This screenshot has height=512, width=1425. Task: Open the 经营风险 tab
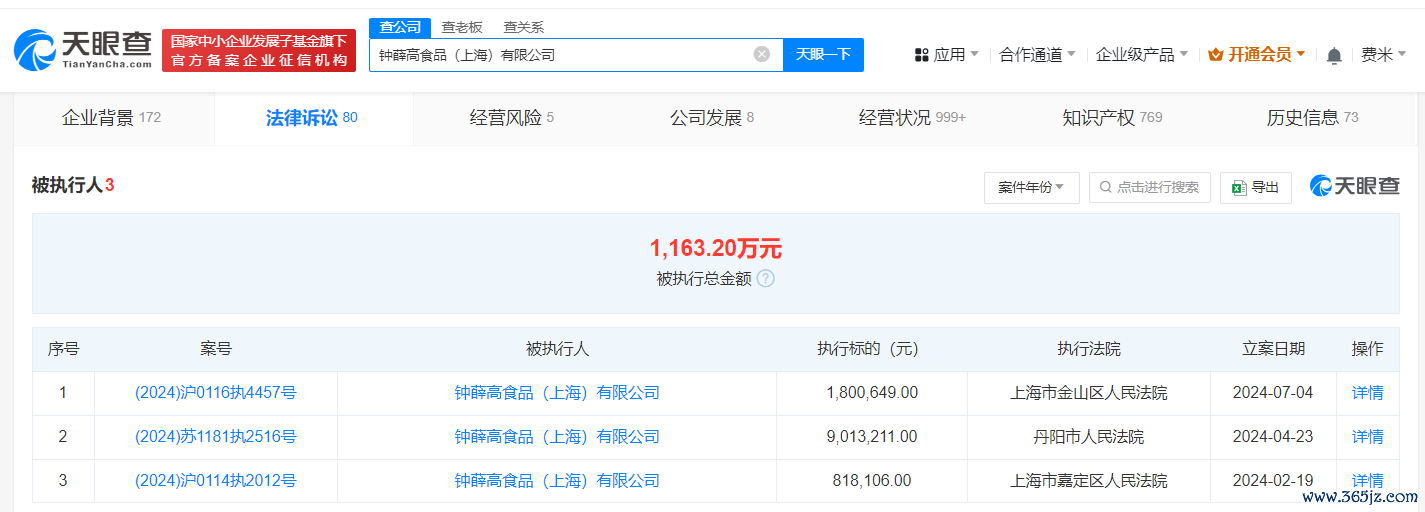coord(512,118)
